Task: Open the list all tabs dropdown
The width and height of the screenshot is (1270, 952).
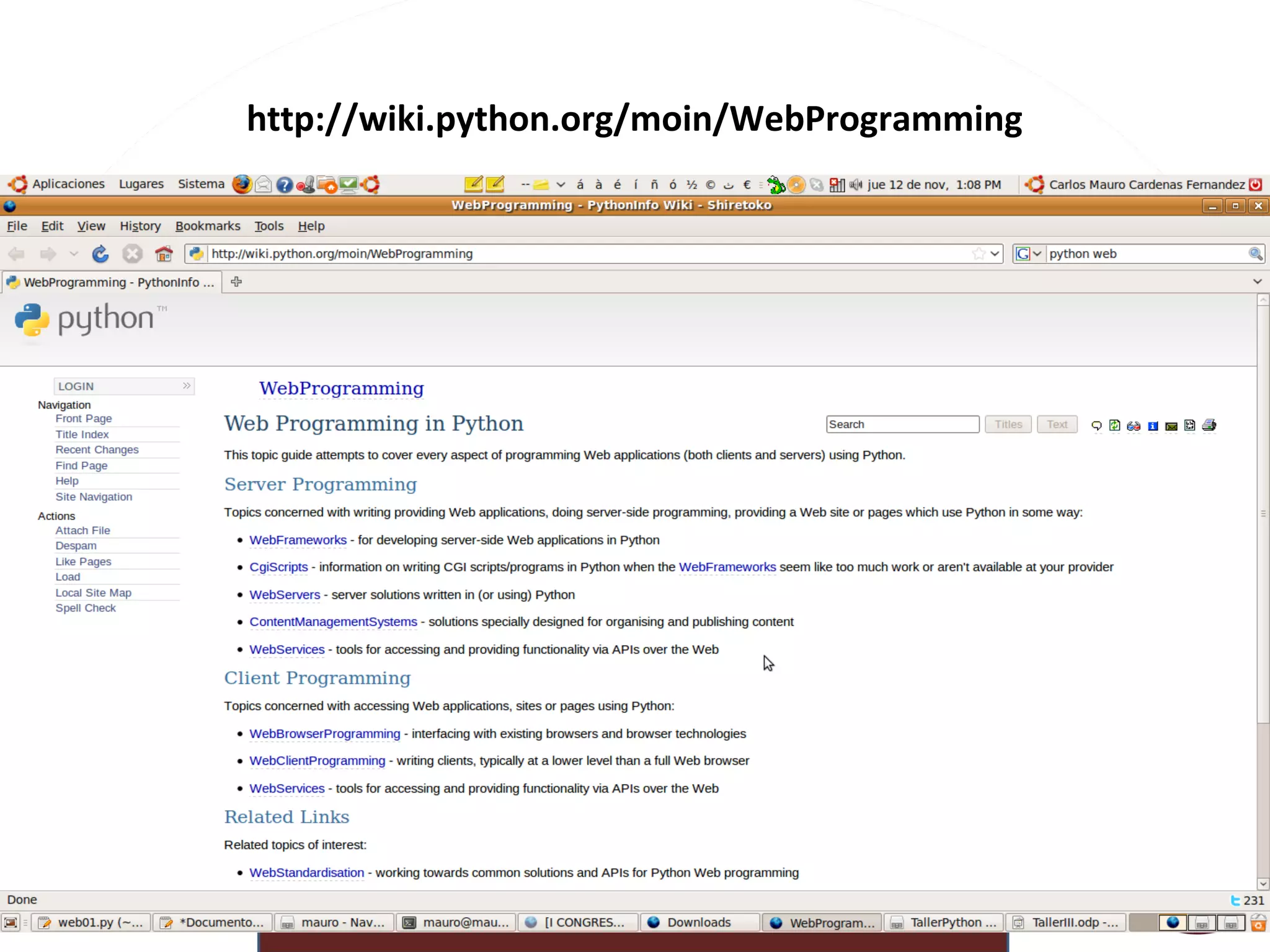Action: click(x=1257, y=281)
